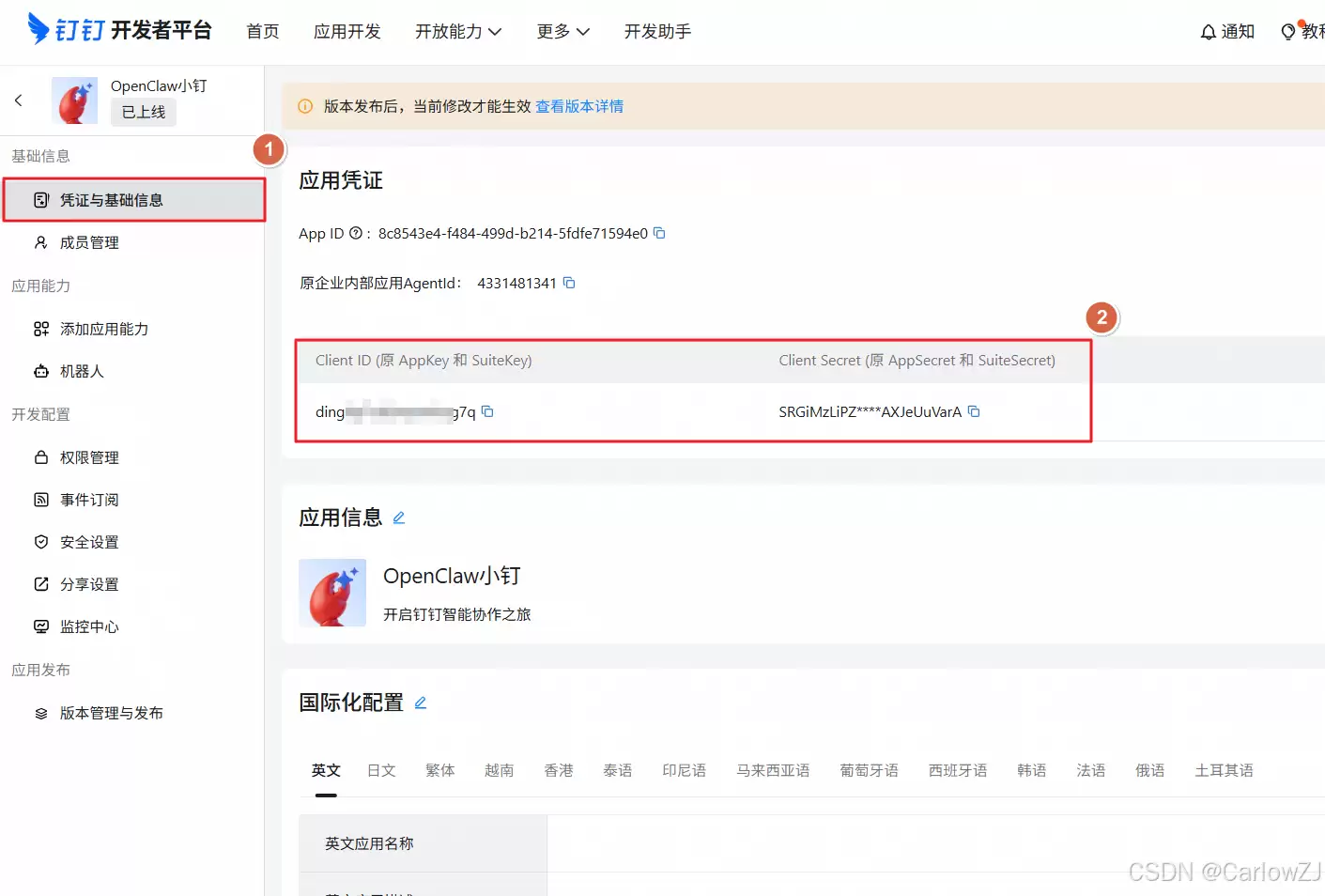Click the App ID help question icon
This screenshot has width=1325, height=896.
[356, 233]
